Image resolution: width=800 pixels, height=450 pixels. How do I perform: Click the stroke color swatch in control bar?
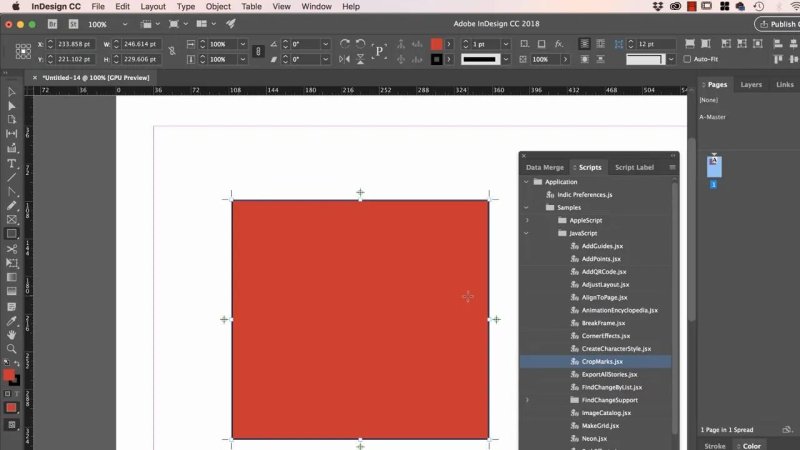436,59
